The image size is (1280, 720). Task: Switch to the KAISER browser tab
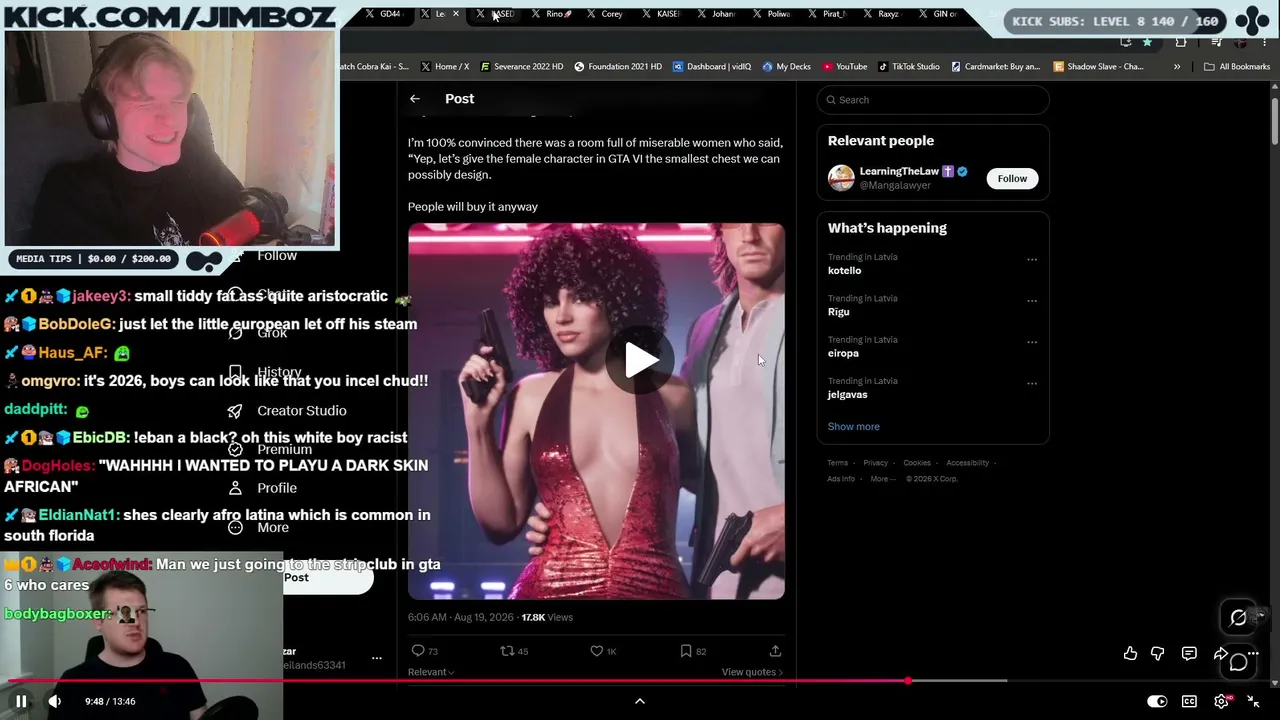(x=661, y=14)
